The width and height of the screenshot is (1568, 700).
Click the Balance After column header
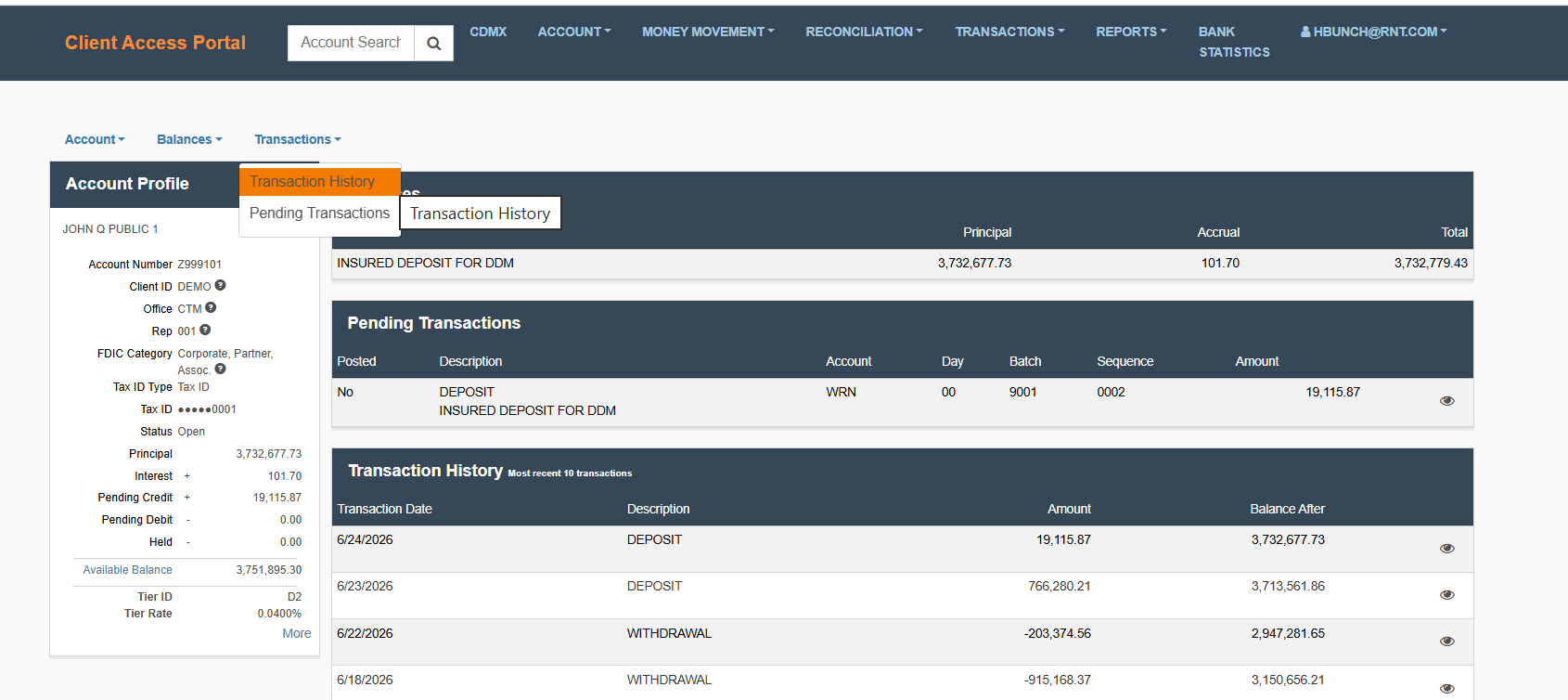coord(1287,509)
